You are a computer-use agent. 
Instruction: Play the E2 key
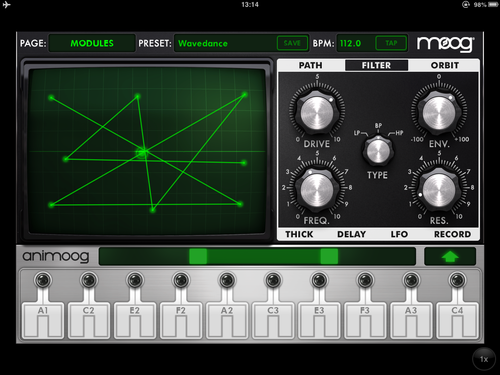[135, 320]
